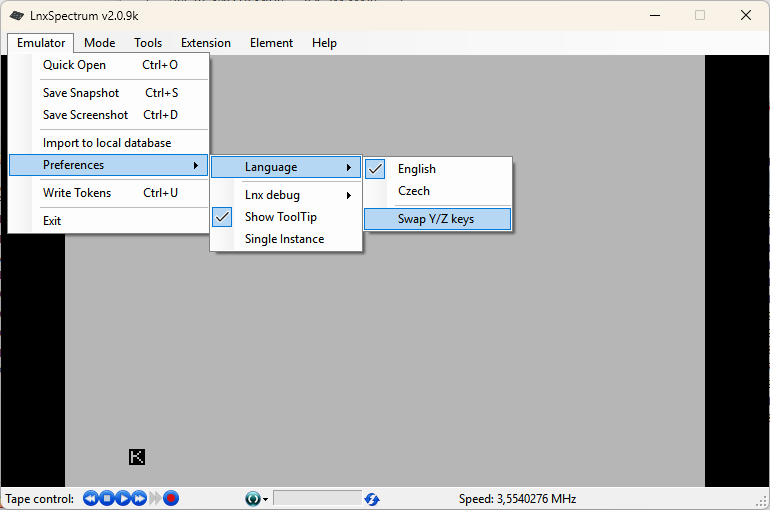This screenshot has width=770, height=510.
Task: Toggle the English language checkmark
Action: point(375,169)
